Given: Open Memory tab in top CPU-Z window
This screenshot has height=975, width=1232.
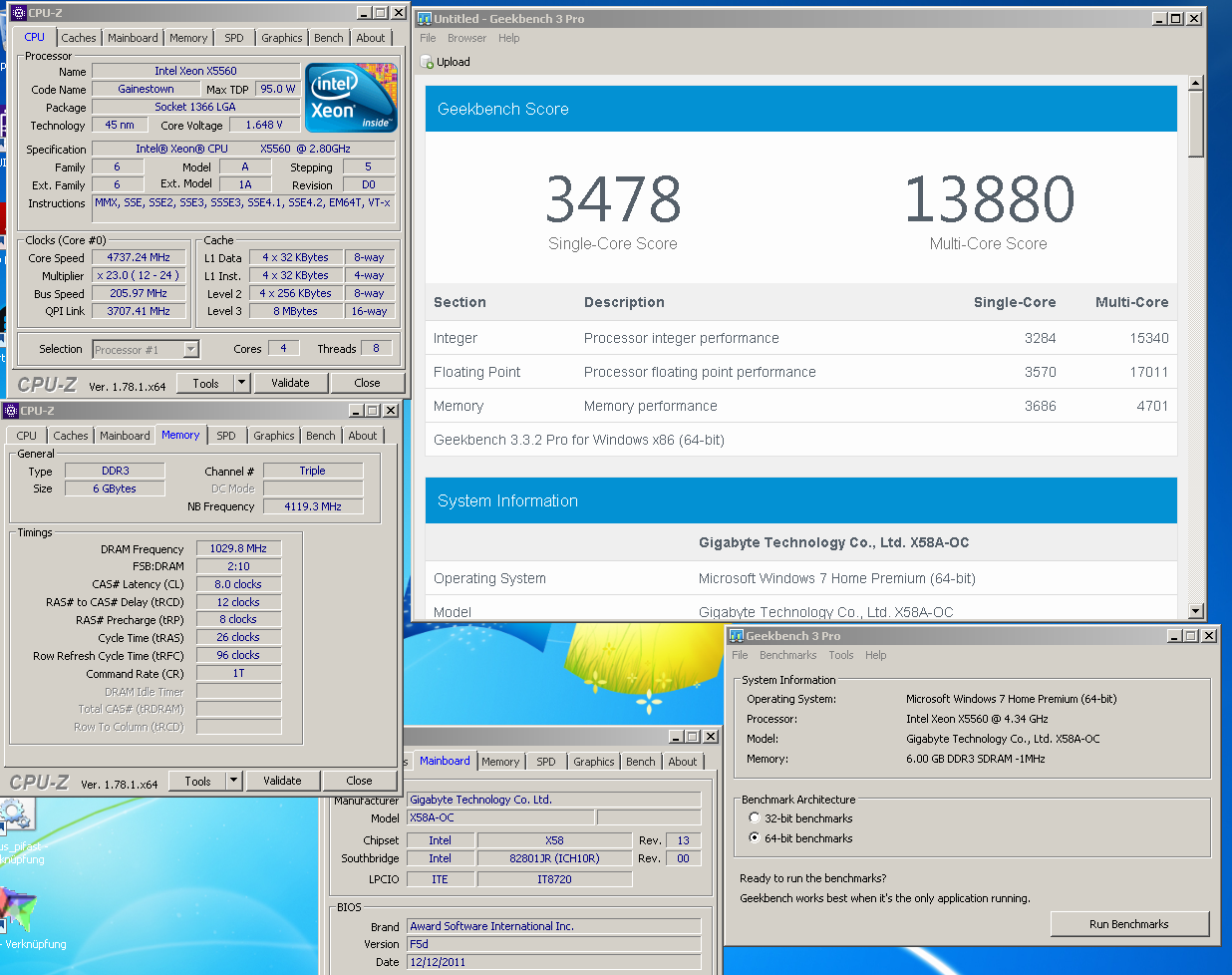Looking at the screenshot, I should 188,38.
